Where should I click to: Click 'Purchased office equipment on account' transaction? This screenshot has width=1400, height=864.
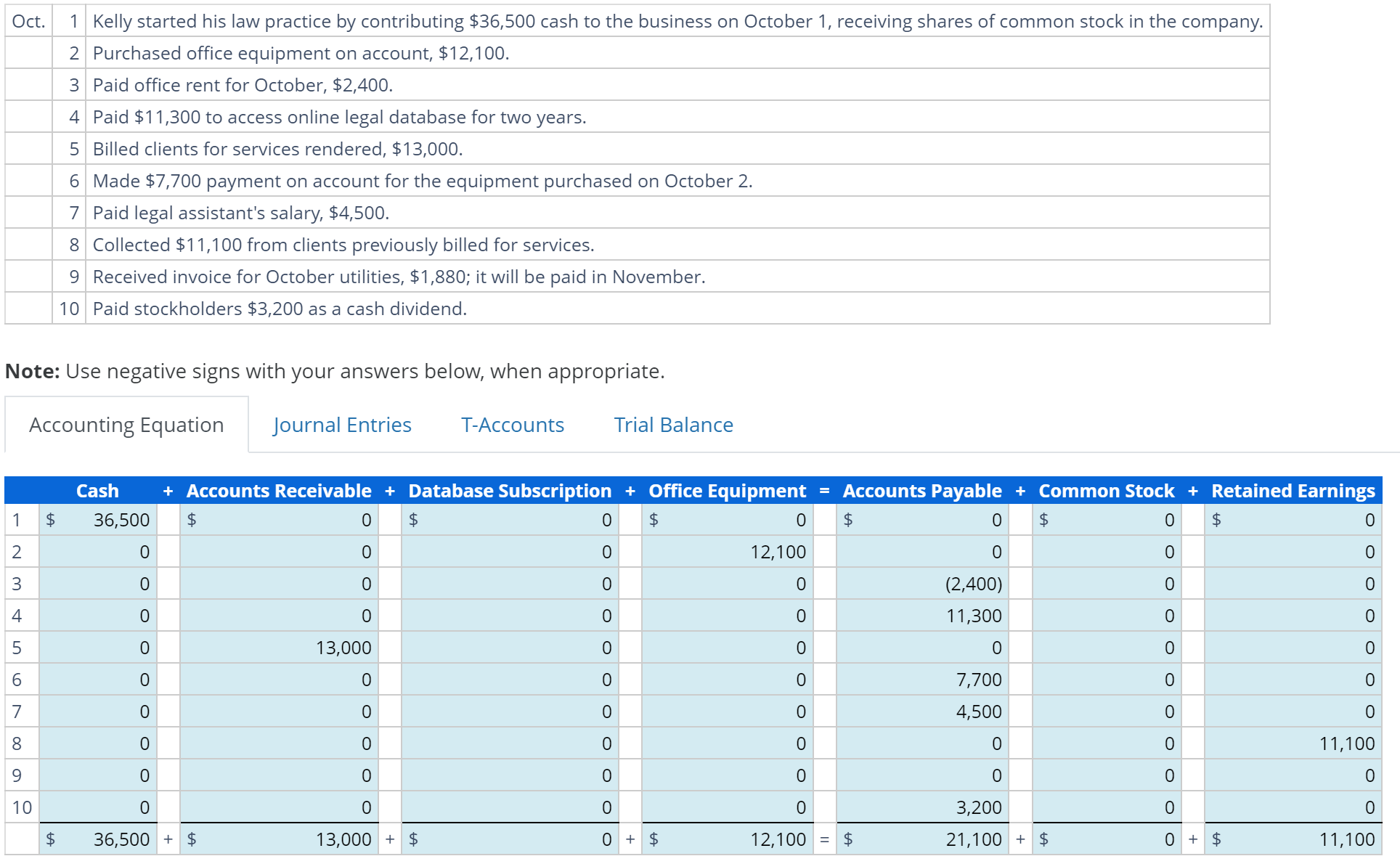point(301,53)
